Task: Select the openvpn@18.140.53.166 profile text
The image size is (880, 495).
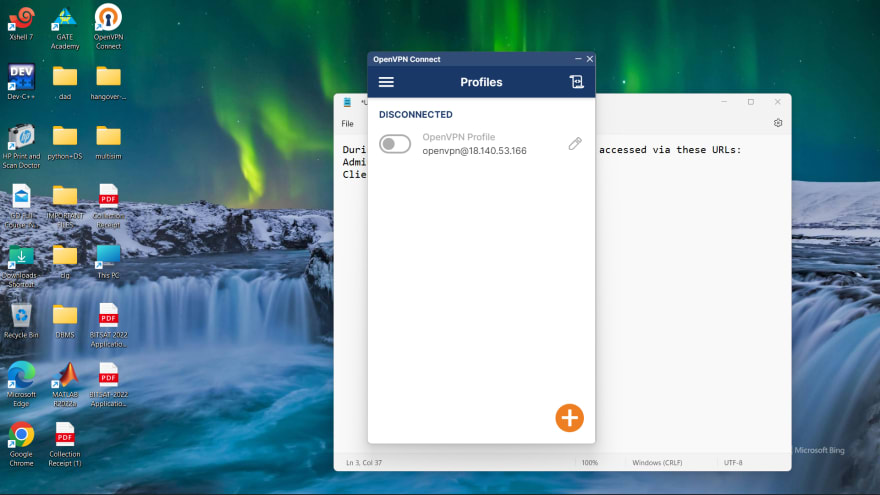Action: tap(474, 150)
